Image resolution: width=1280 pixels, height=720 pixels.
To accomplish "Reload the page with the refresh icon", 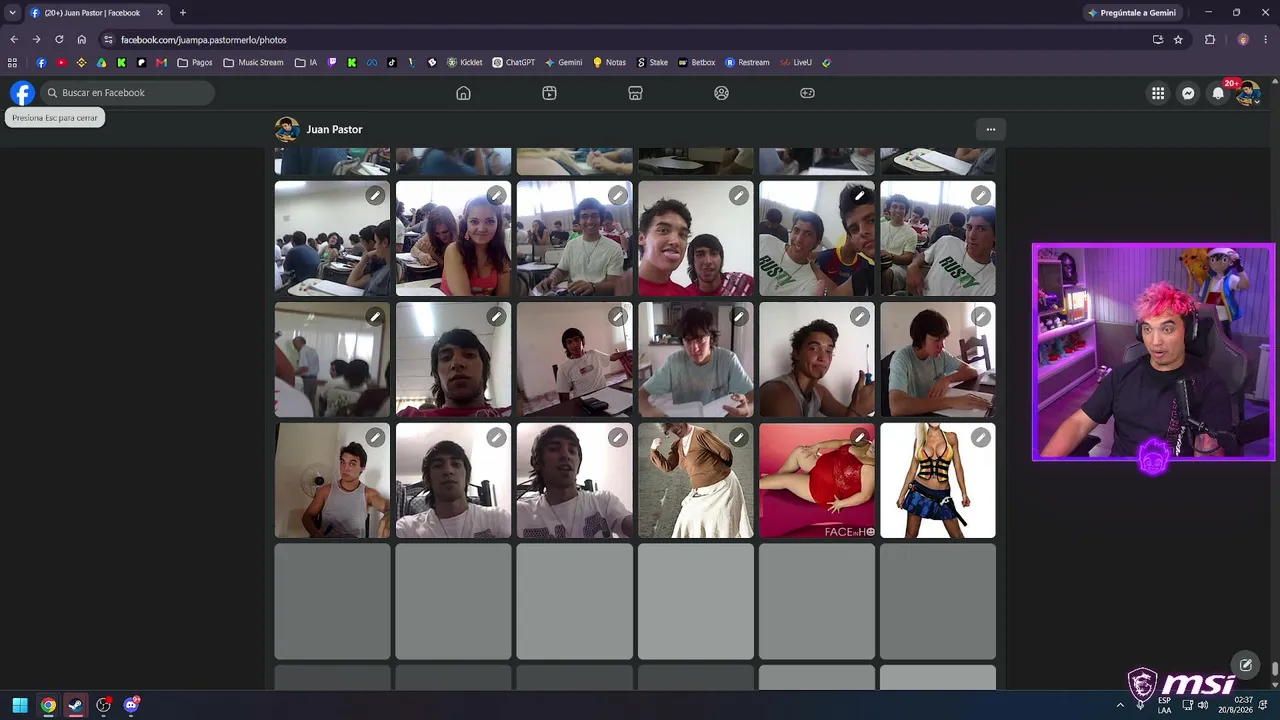I will coord(59,40).
